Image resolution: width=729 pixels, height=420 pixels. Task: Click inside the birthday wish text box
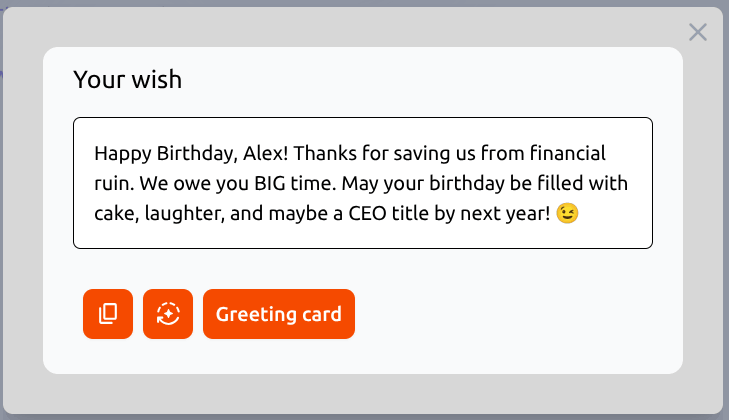point(363,183)
